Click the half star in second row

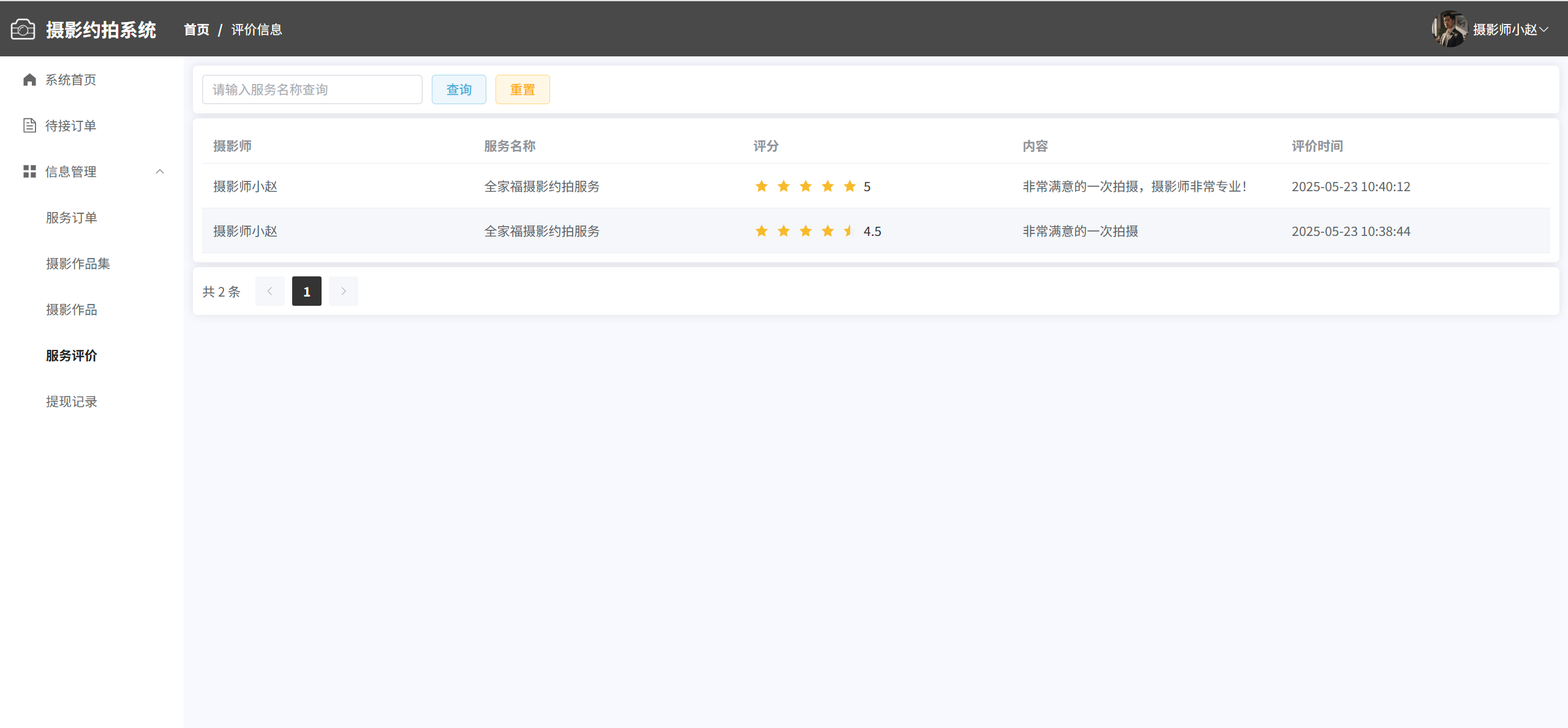pos(849,231)
